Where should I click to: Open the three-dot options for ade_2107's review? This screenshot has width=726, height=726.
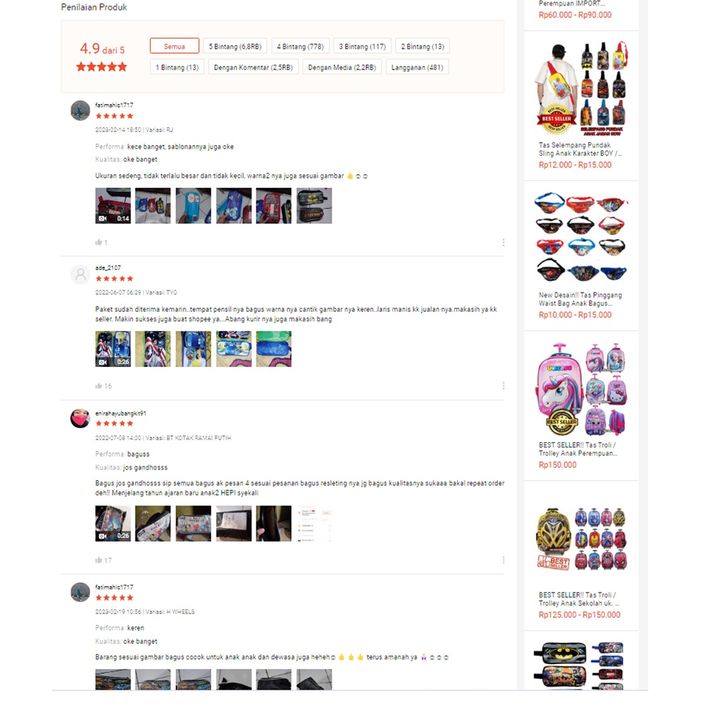(x=503, y=386)
